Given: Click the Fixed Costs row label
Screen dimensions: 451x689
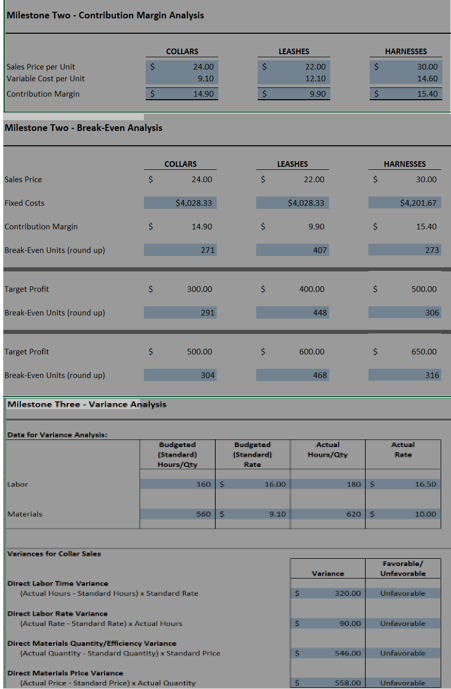Looking at the screenshot, I should [x=24, y=203].
